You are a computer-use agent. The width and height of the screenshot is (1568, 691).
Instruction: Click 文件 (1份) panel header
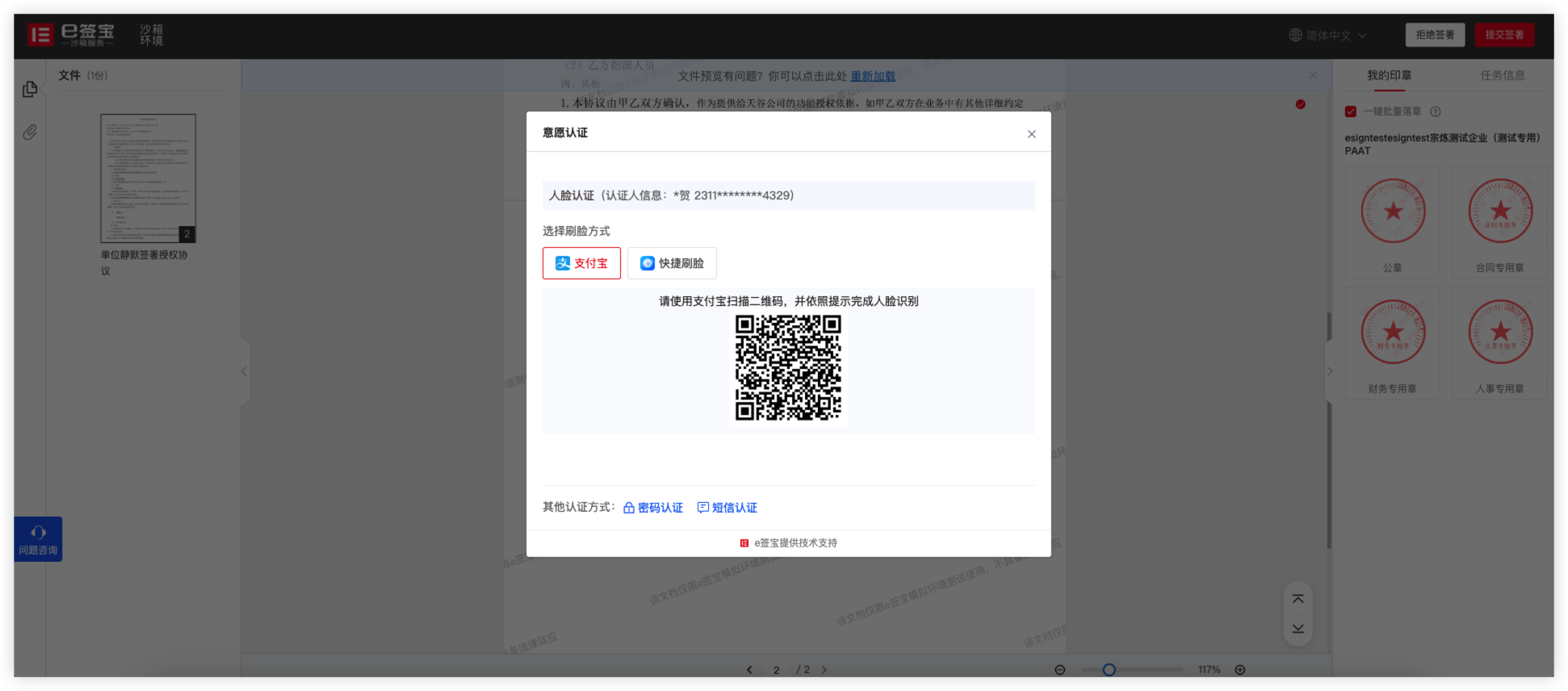point(83,75)
